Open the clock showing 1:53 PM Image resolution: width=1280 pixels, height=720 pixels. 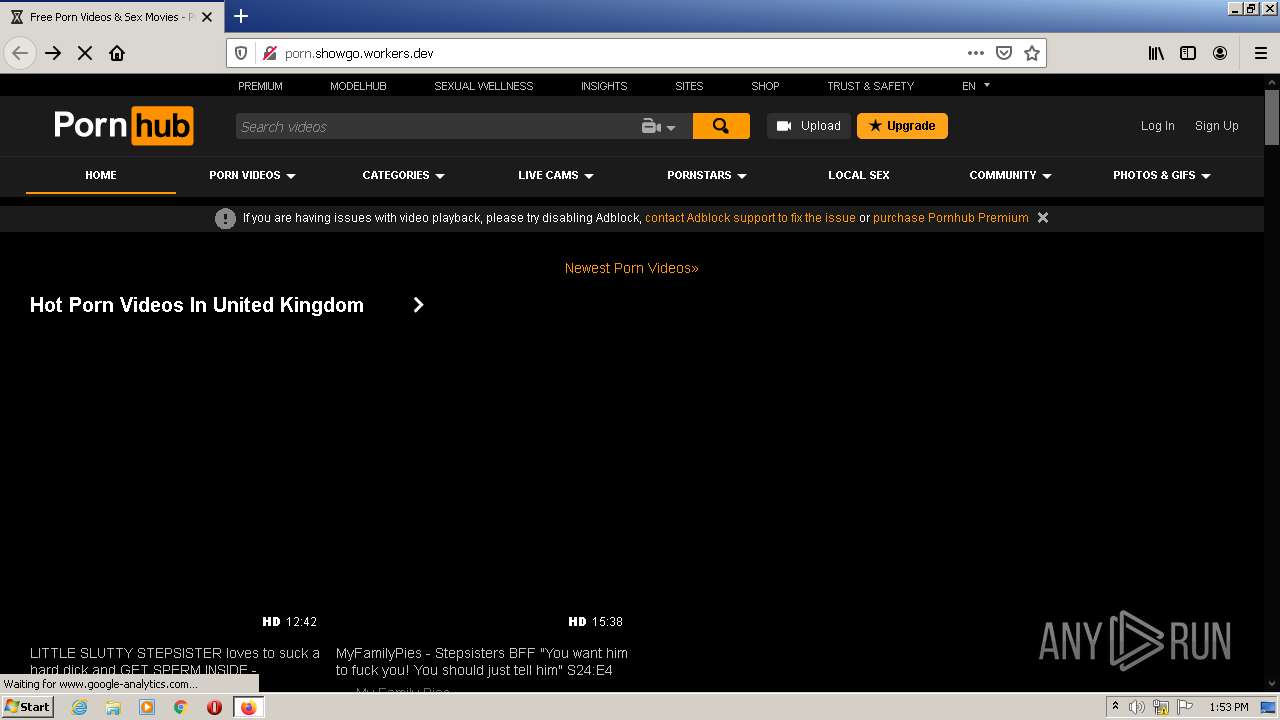point(1229,707)
